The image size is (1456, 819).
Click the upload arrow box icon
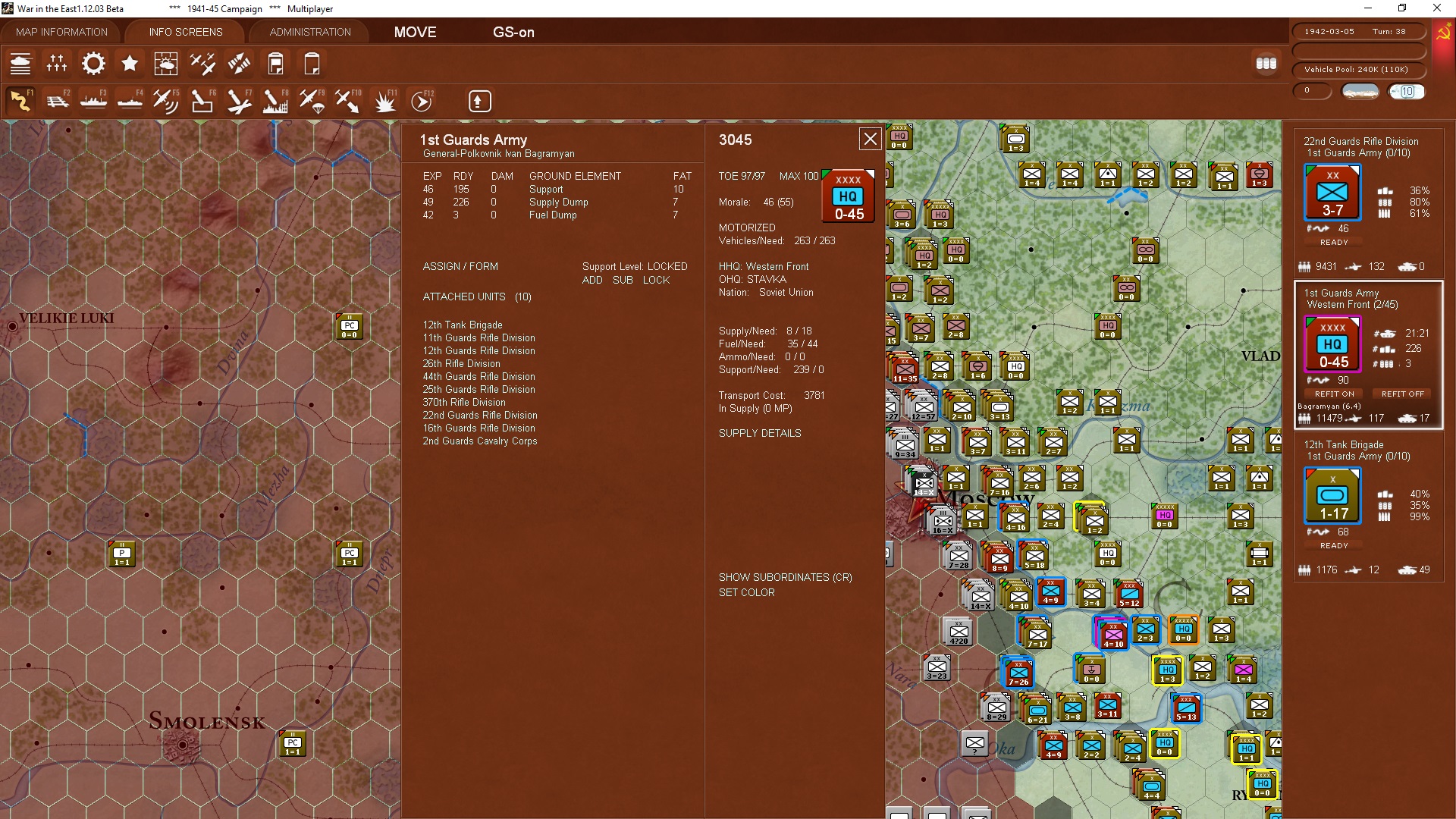(479, 101)
